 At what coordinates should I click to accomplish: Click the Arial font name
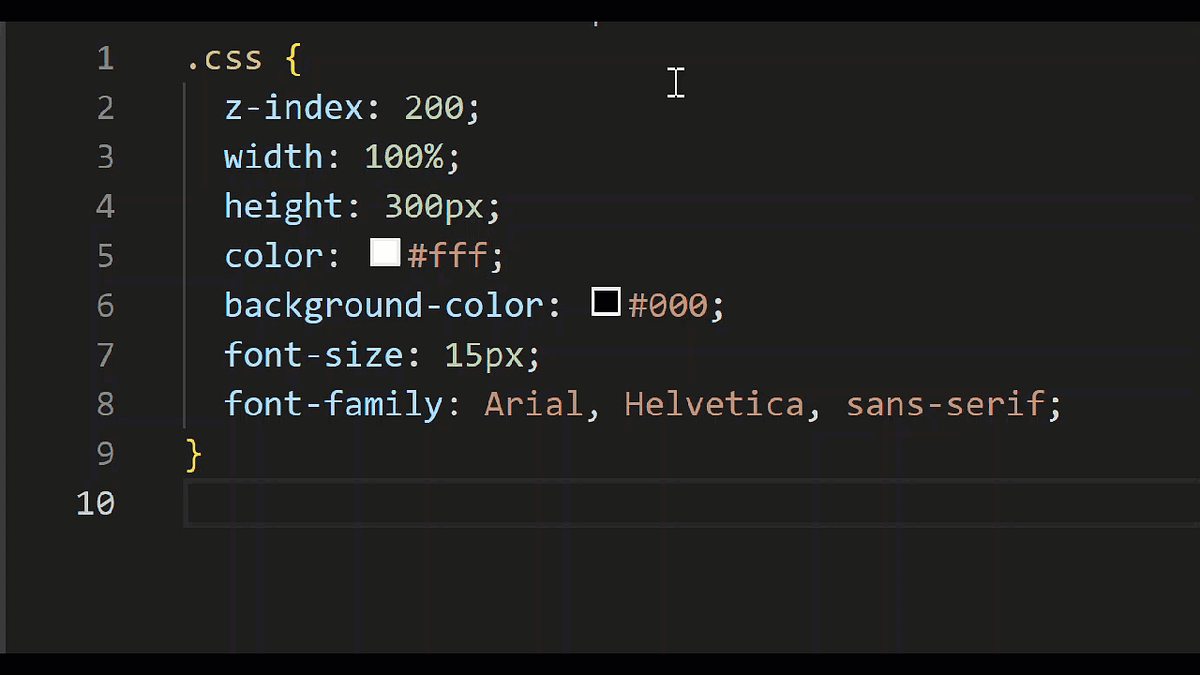[533, 403]
